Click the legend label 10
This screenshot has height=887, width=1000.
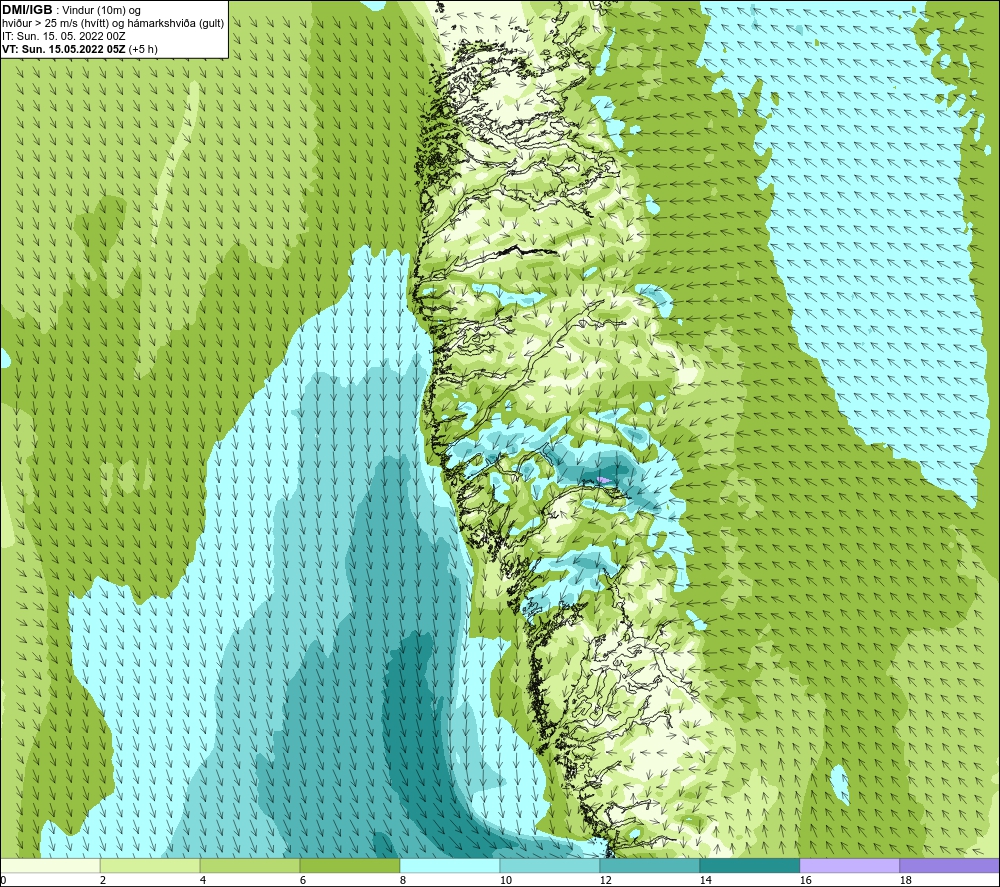pyautogui.click(x=505, y=880)
